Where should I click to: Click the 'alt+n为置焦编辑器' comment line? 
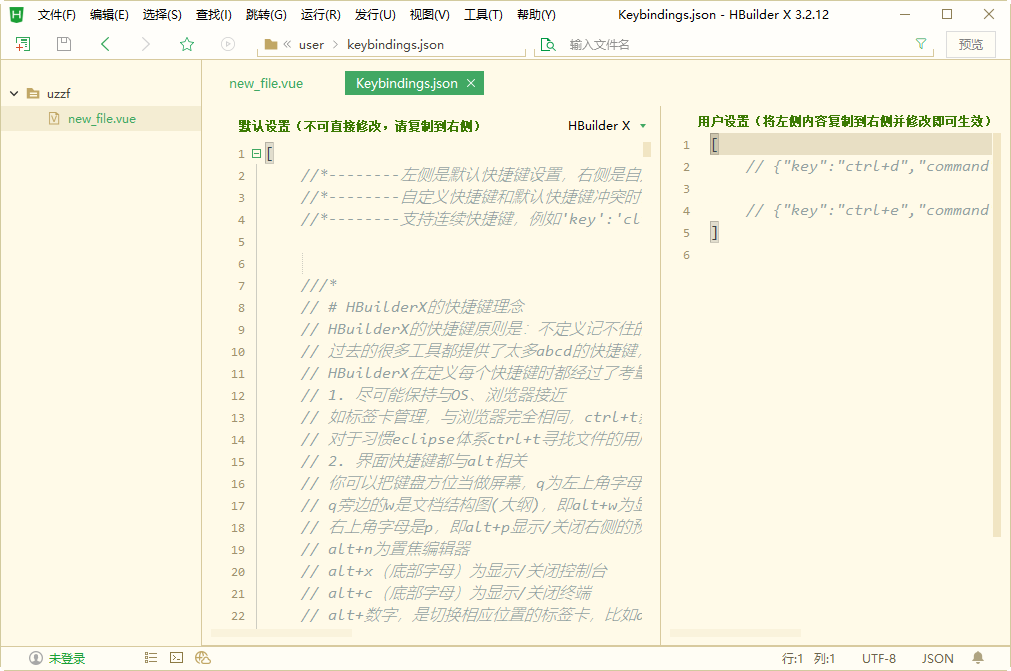tap(386, 549)
